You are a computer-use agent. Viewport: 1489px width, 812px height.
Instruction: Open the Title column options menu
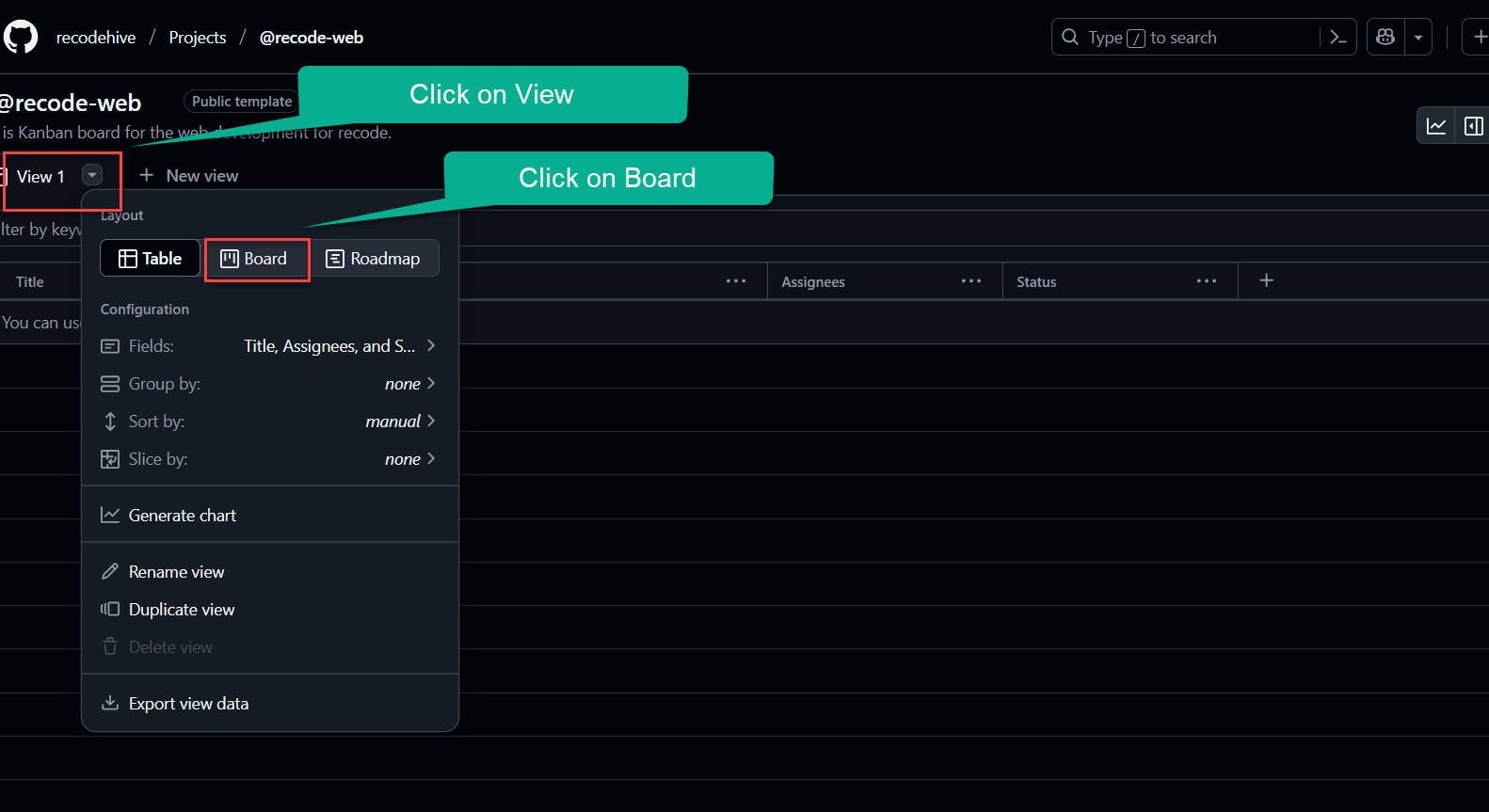click(x=736, y=281)
